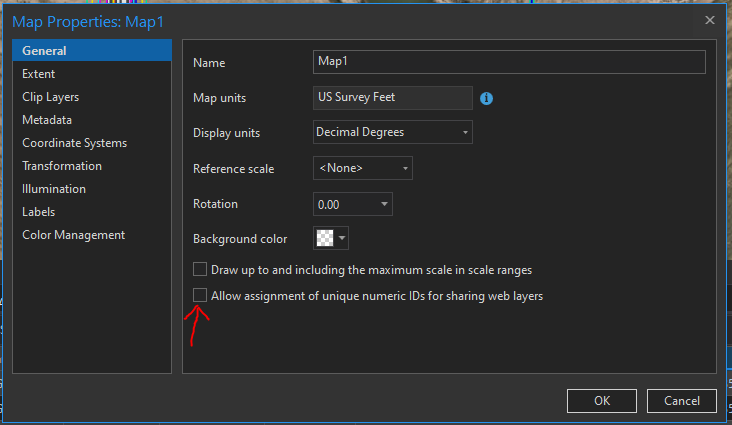Enable draw up to maximum scale checkbox
The width and height of the screenshot is (732, 425).
(200, 269)
